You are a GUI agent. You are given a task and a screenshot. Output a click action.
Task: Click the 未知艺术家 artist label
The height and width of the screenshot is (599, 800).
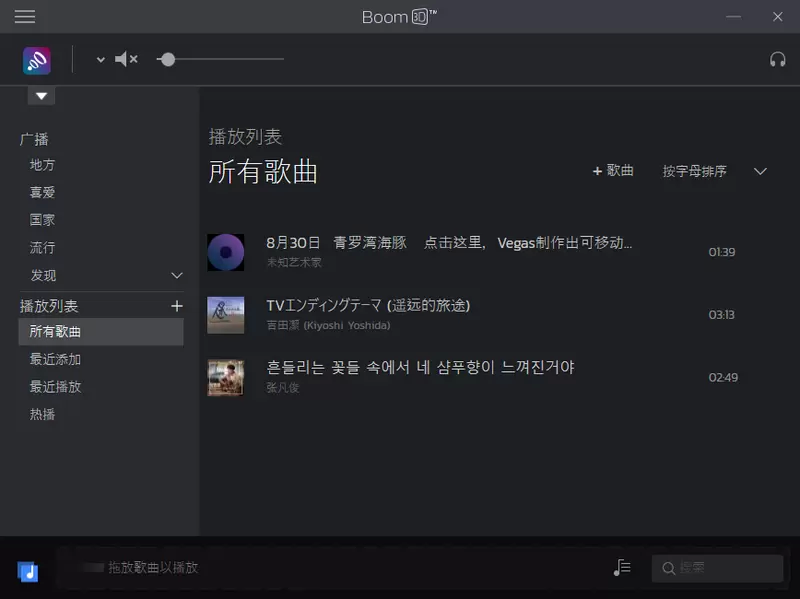[x=294, y=262]
